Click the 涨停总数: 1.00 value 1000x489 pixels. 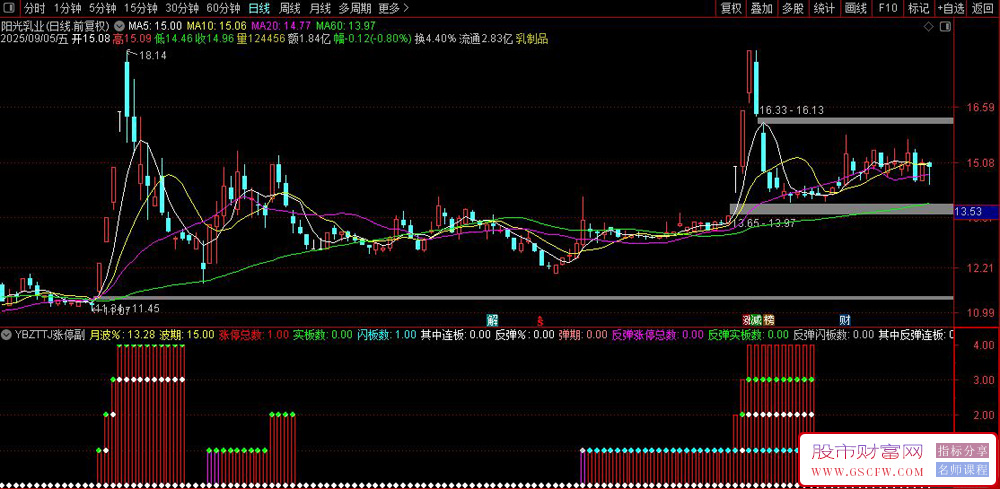(x=254, y=334)
